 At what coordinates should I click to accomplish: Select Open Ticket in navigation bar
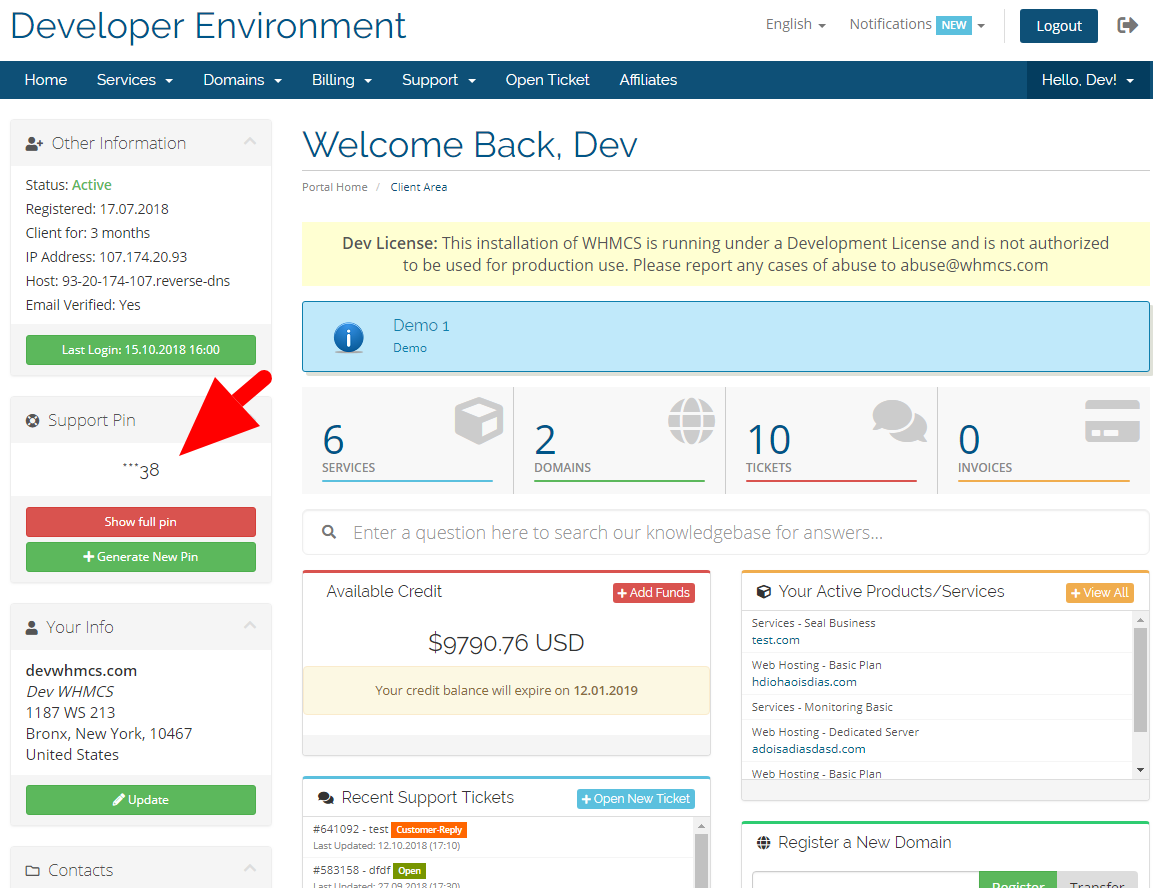click(547, 80)
